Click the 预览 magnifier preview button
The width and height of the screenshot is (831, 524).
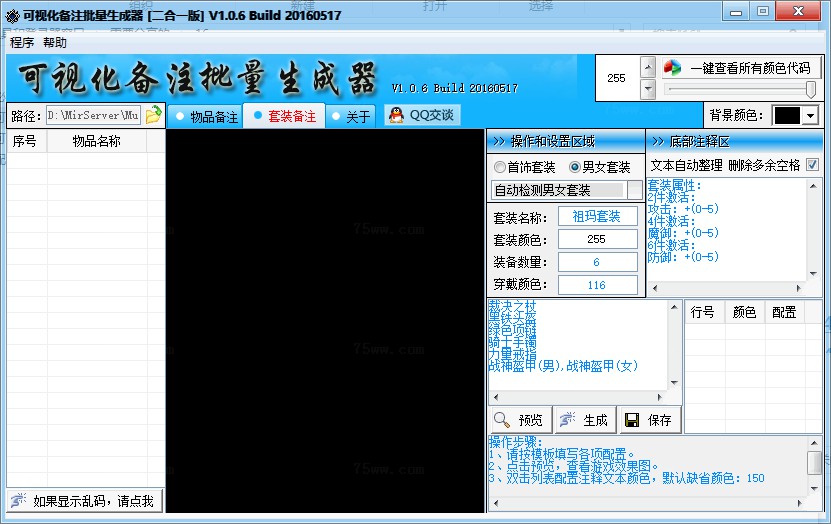(519, 420)
